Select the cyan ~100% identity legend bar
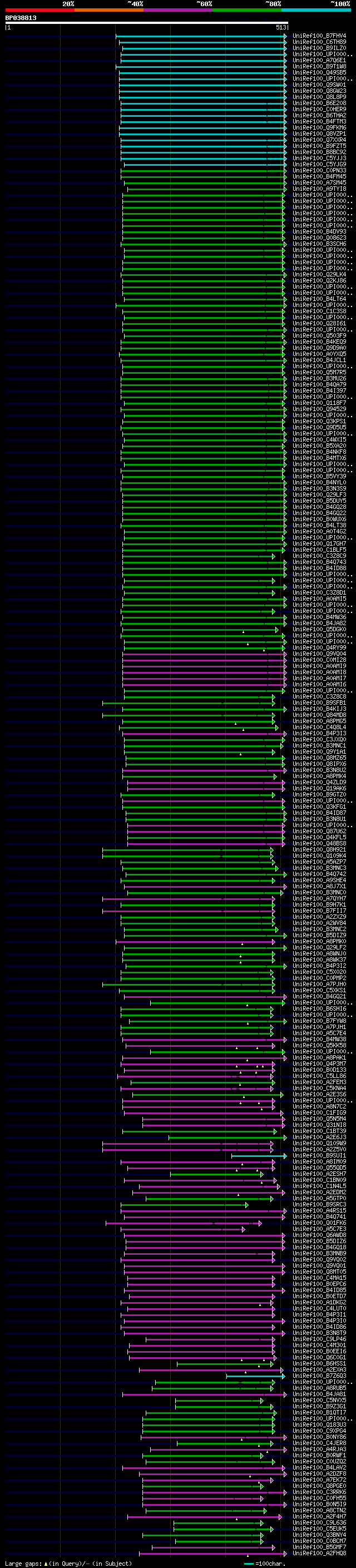 [x=317, y=10]
